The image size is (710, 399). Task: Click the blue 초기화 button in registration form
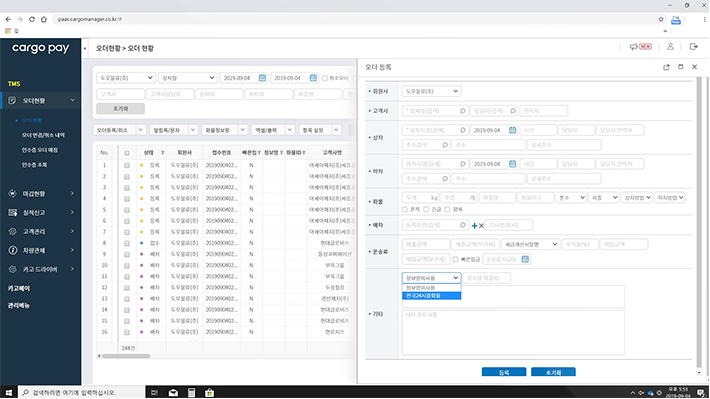point(553,372)
